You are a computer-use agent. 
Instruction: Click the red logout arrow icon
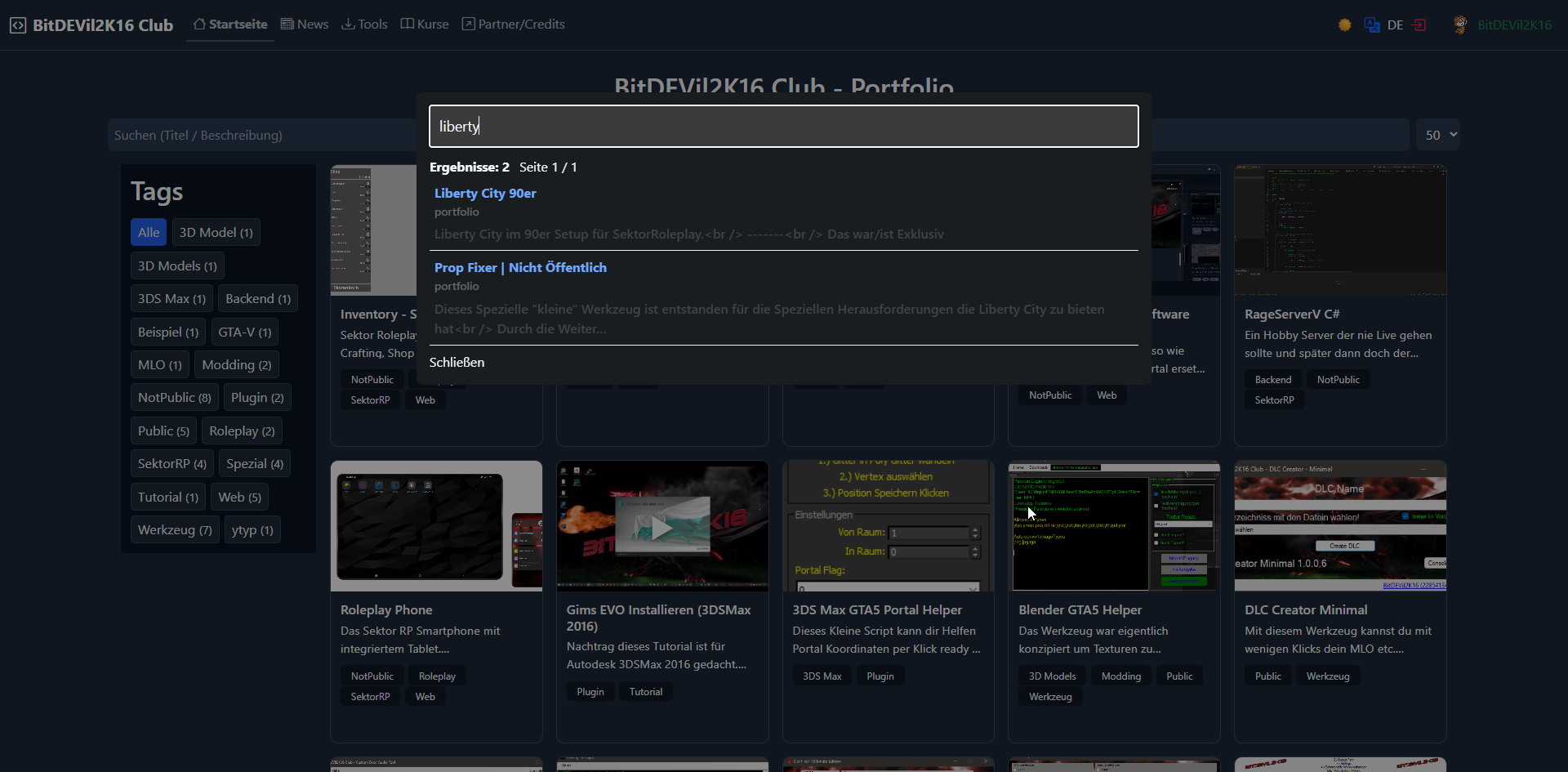[x=1419, y=25]
